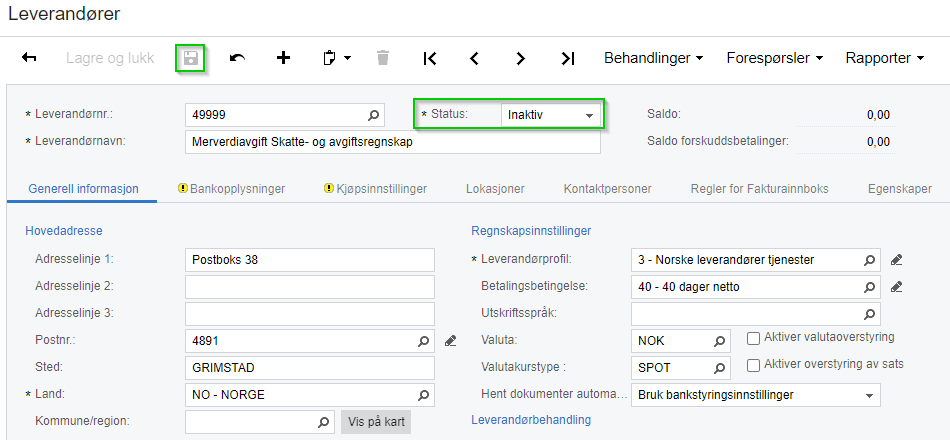
Task: Click the Saldo value 0,00
Action: (878, 115)
